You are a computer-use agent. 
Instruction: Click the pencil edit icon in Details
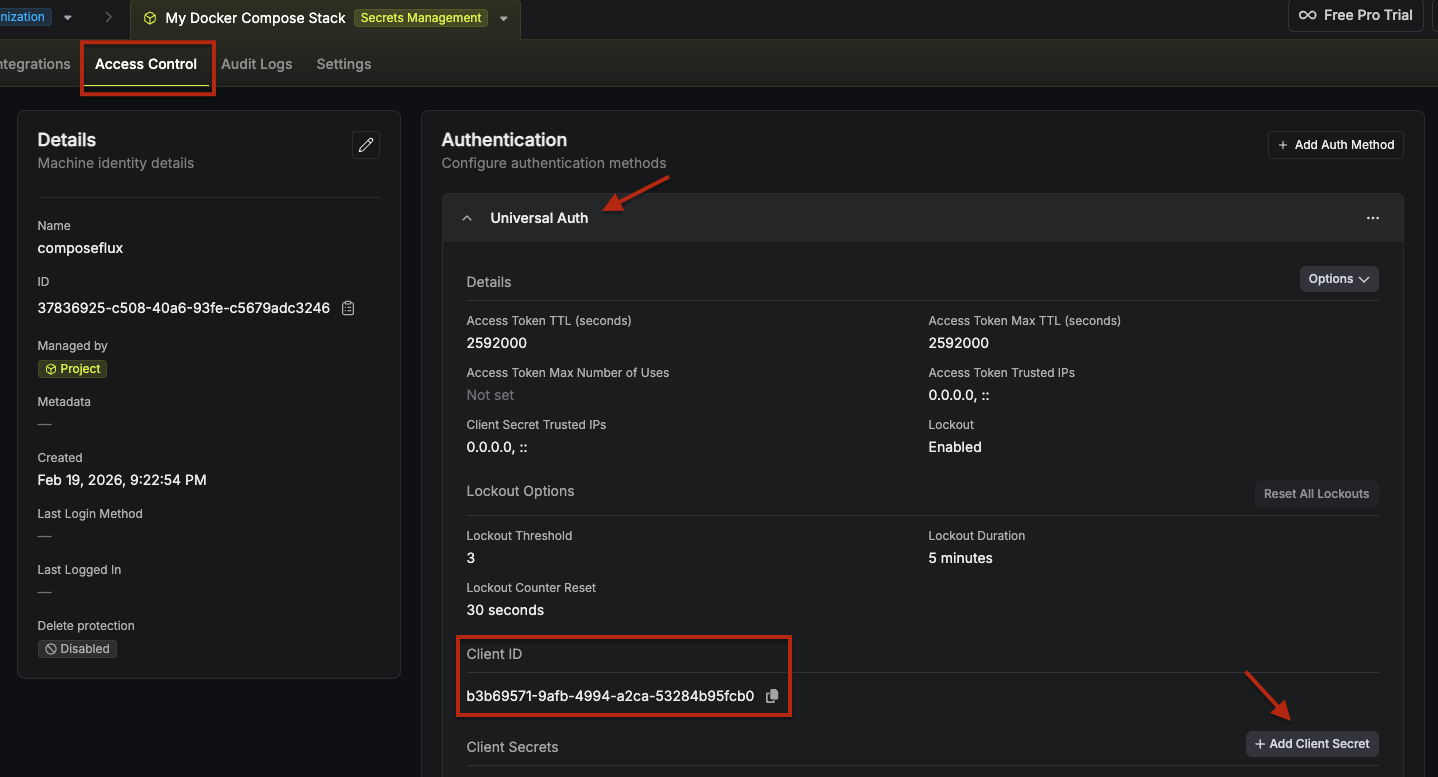pyautogui.click(x=366, y=145)
